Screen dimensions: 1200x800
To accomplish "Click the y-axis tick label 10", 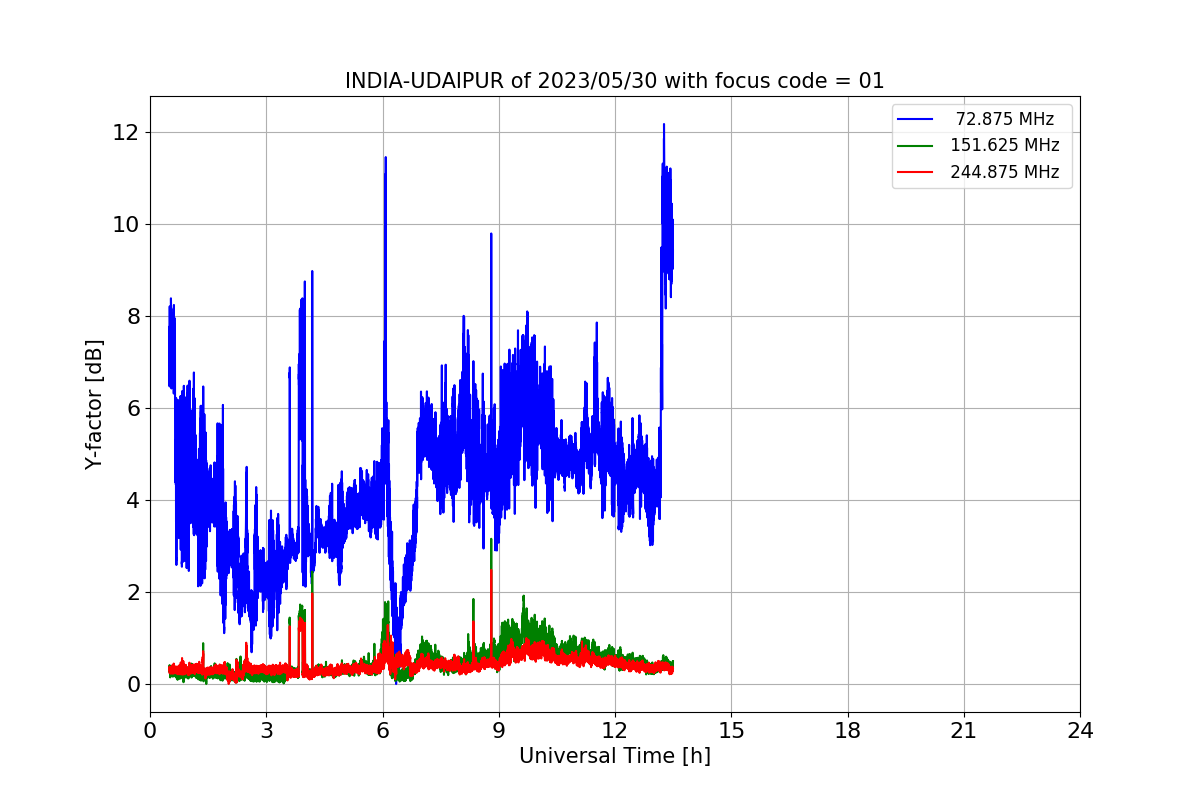I will point(125,224).
